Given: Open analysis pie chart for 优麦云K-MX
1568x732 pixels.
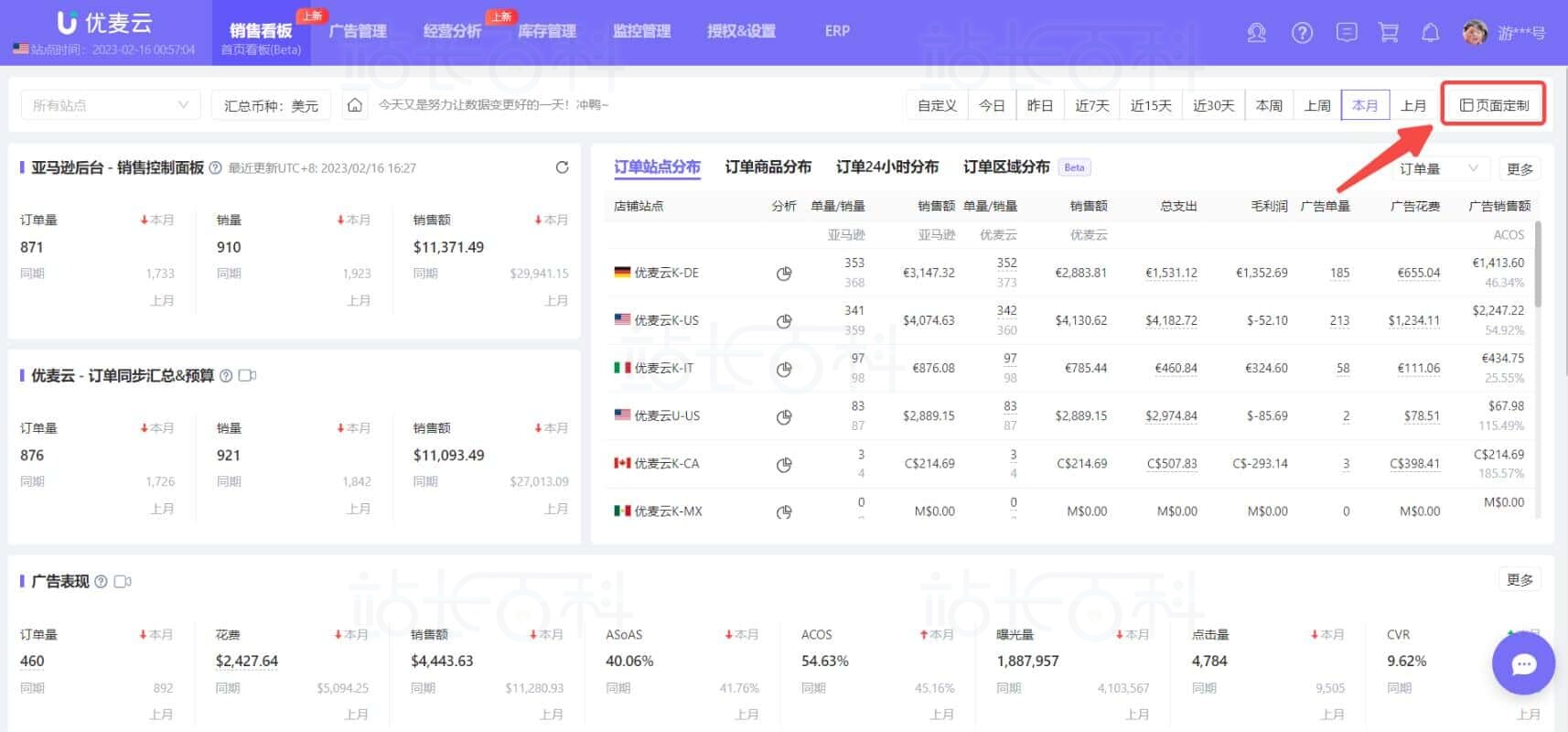Looking at the screenshot, I should 784,511.
